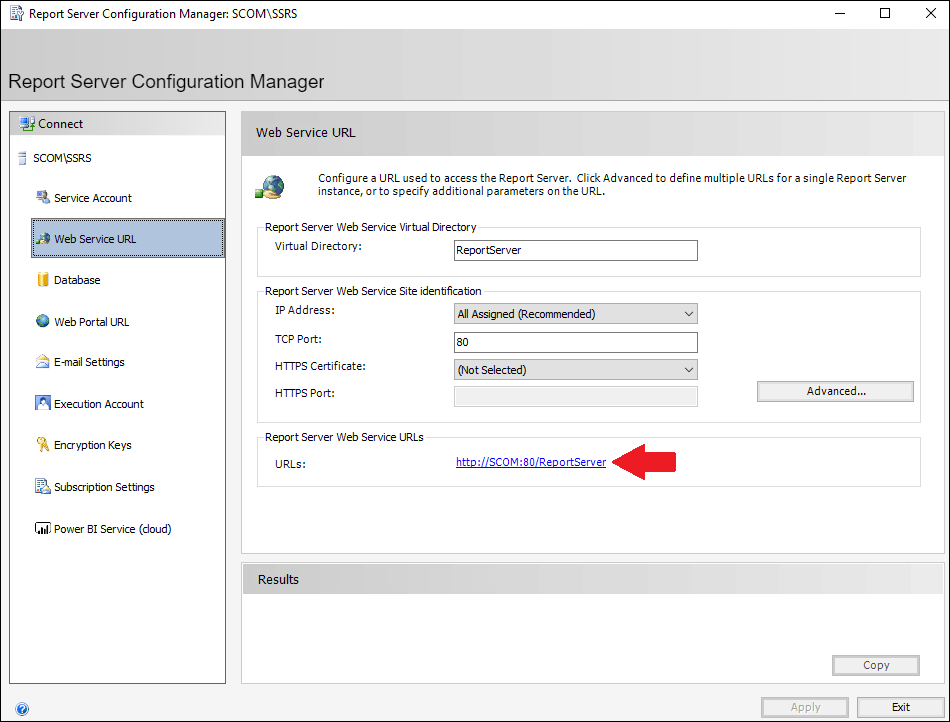
Task: Click the Exit button
Action: pos(900,707)
